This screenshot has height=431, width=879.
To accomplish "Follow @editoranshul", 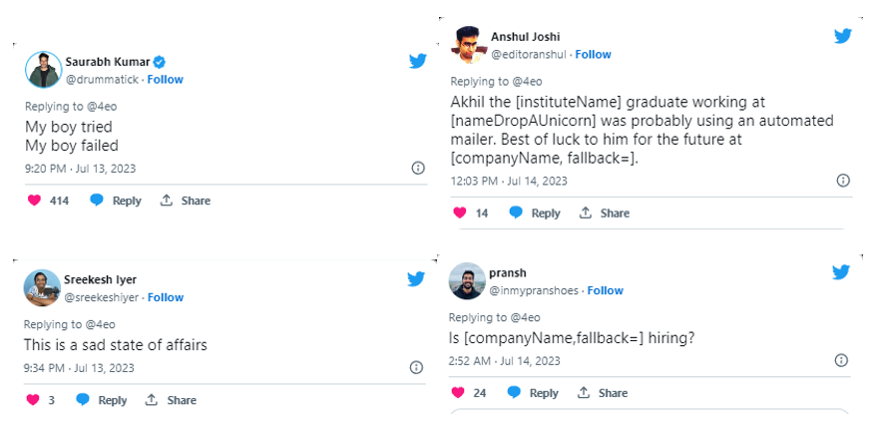I will click(x=593, y=54).
